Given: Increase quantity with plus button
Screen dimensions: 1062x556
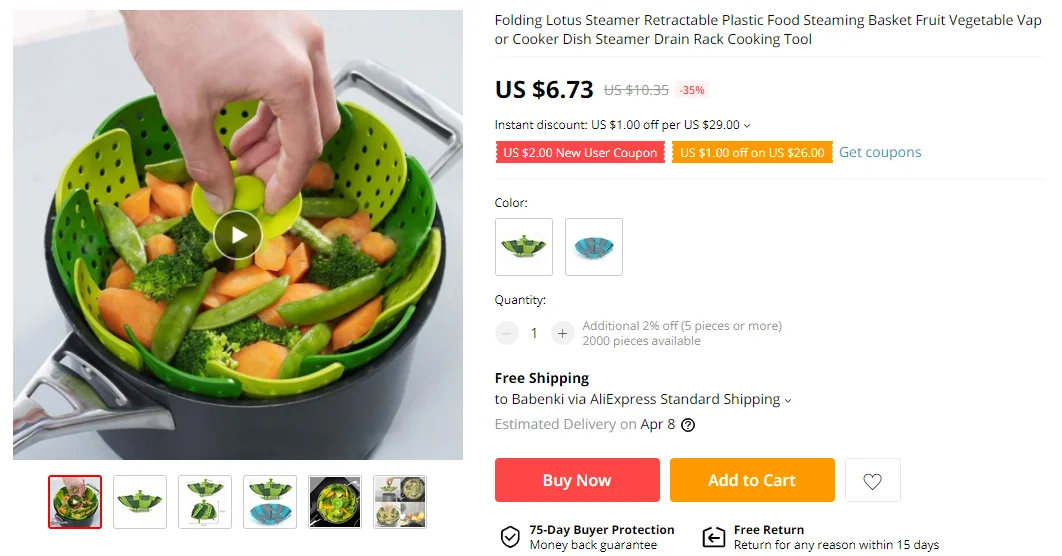Looking at the screenshot, I should click(563, 333).
